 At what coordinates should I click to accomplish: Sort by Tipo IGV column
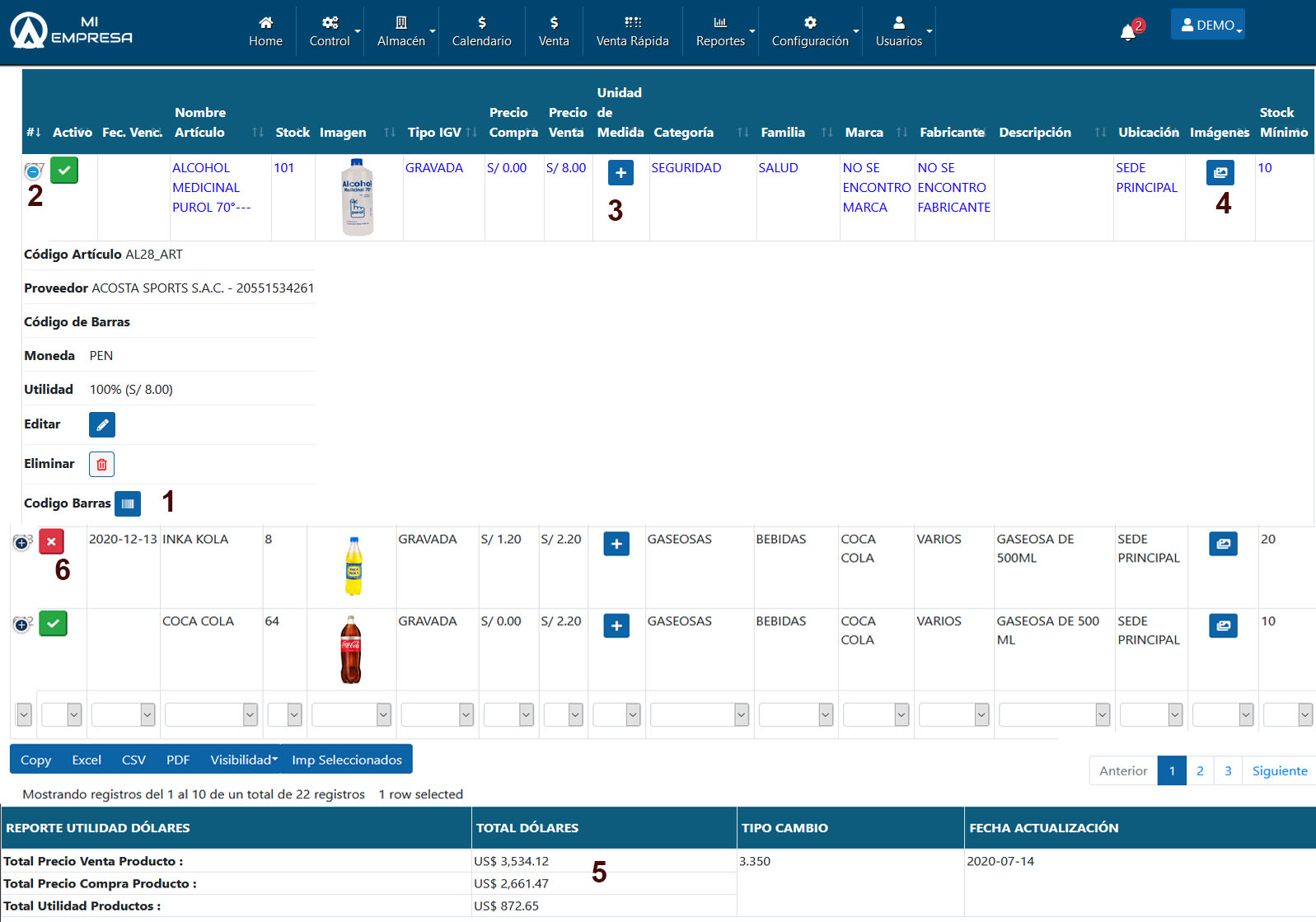coord(443,132)
